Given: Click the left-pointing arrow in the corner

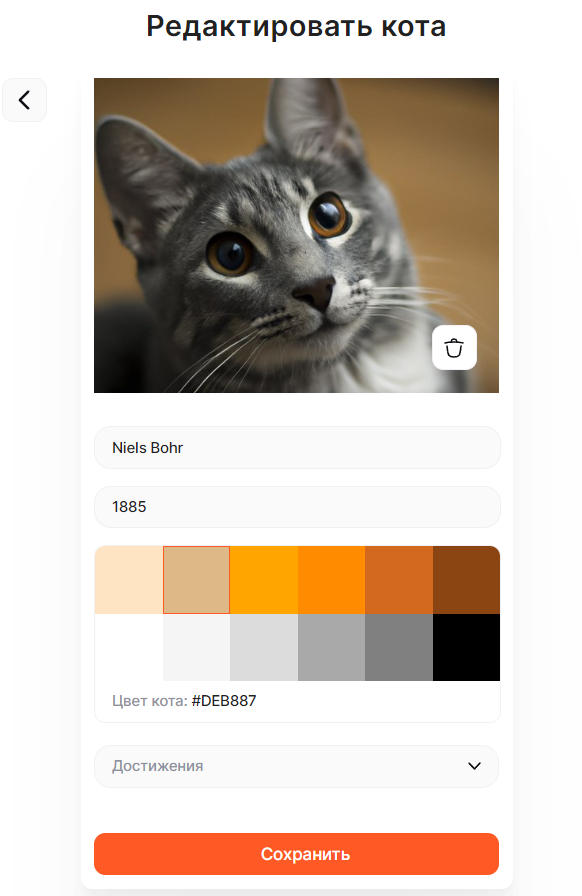Looking at the screenshot, I should click(x=24, y=100).
